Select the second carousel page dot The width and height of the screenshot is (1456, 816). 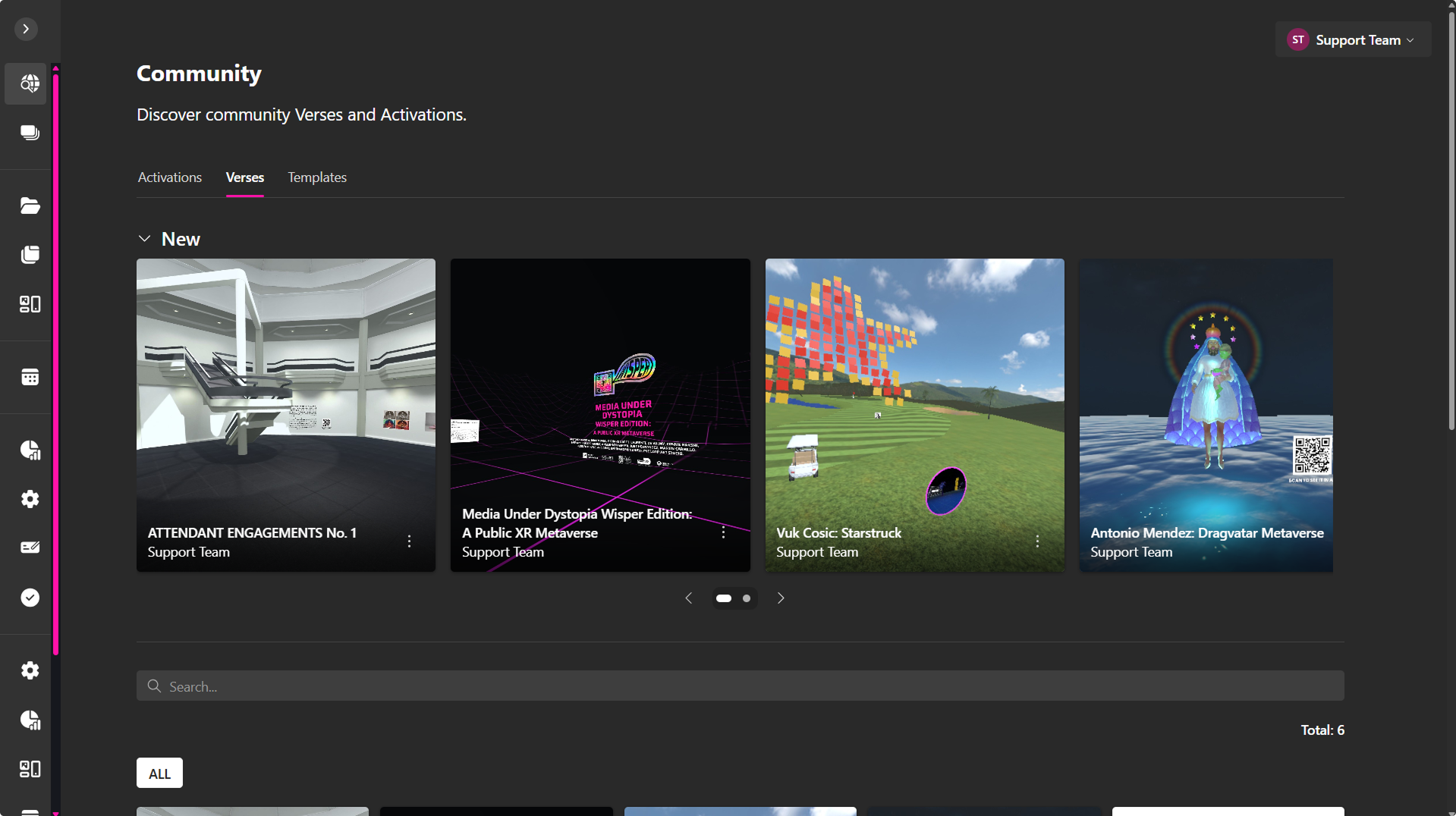click(747, 598)
